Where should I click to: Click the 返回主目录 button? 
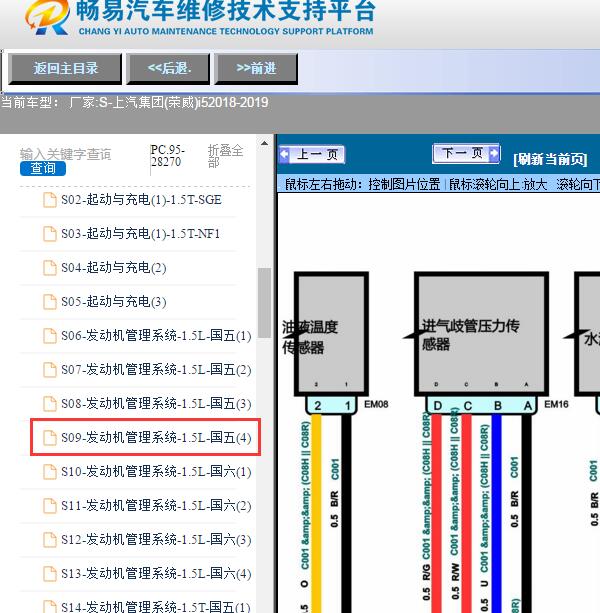pos(65,69)
